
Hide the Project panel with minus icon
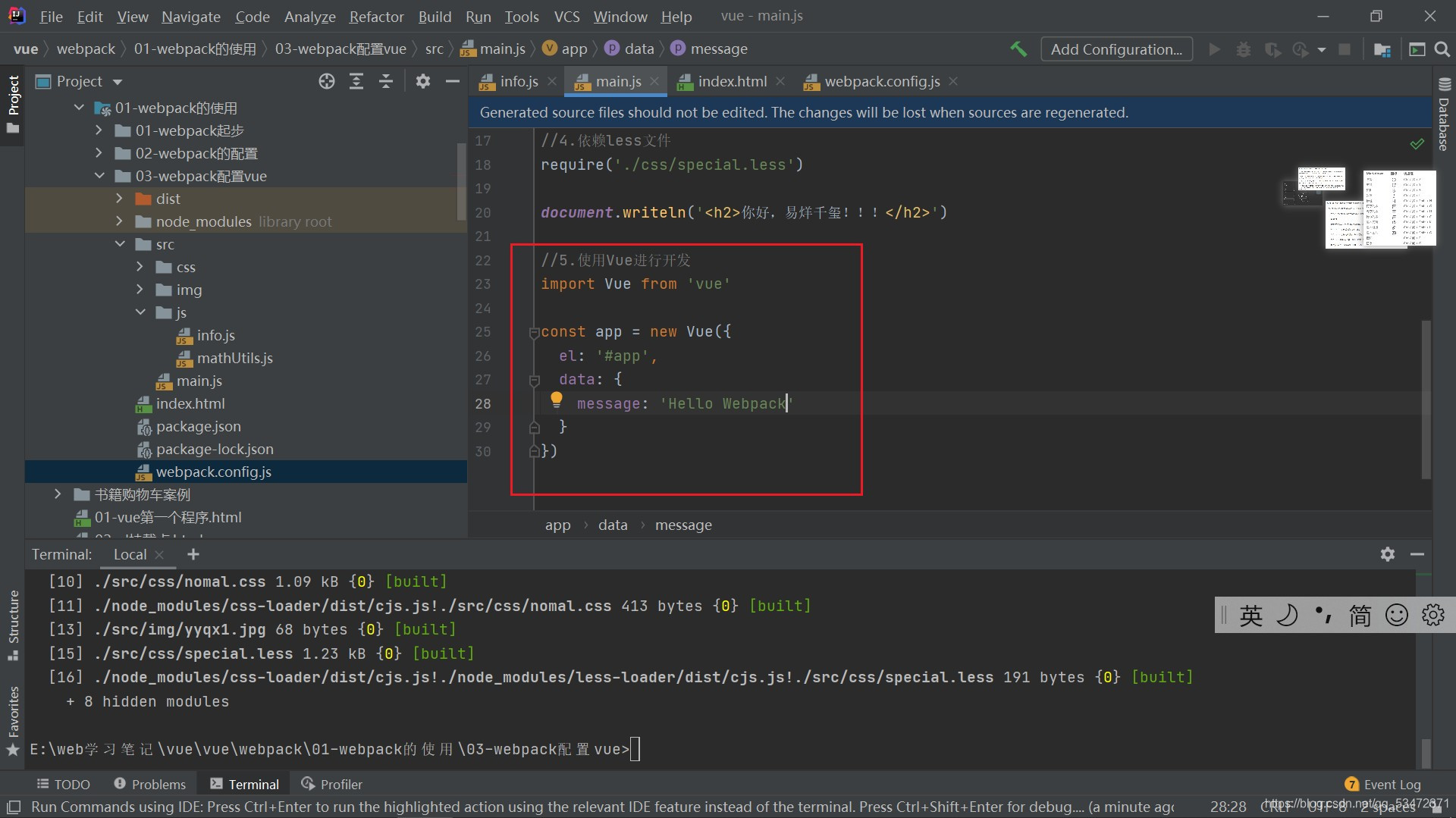point(453,81)
